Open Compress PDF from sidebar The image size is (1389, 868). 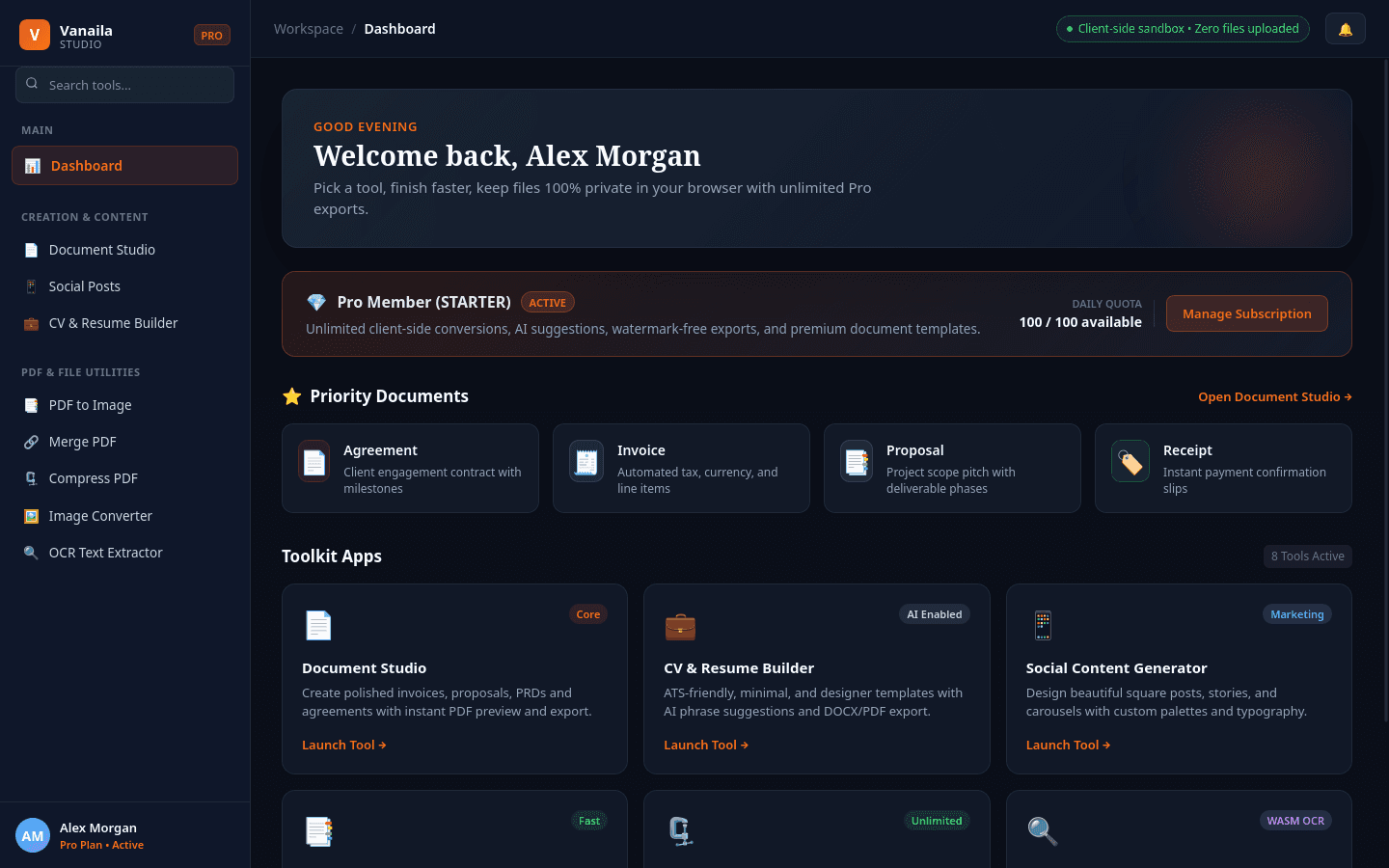click(124, 478)
